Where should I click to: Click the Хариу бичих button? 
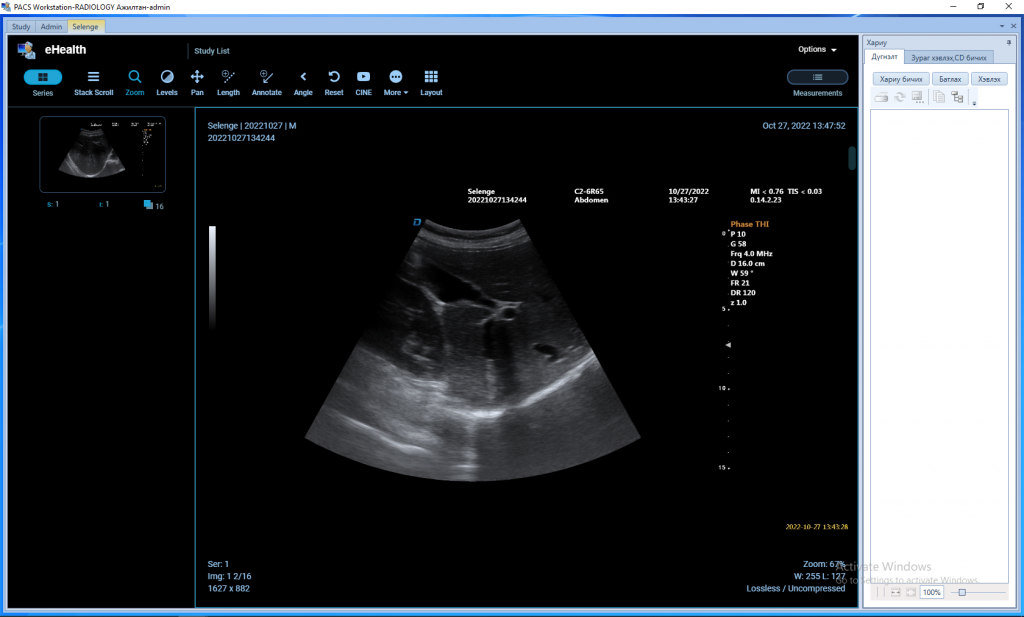901,79
